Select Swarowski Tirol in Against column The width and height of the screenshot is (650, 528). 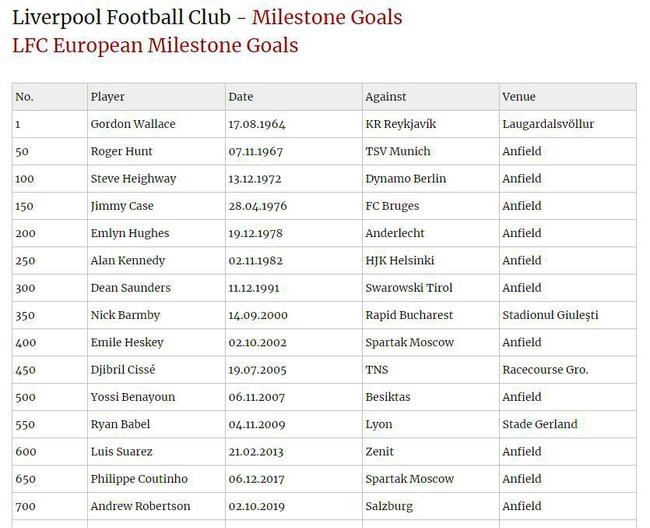[x=409, y=288]
